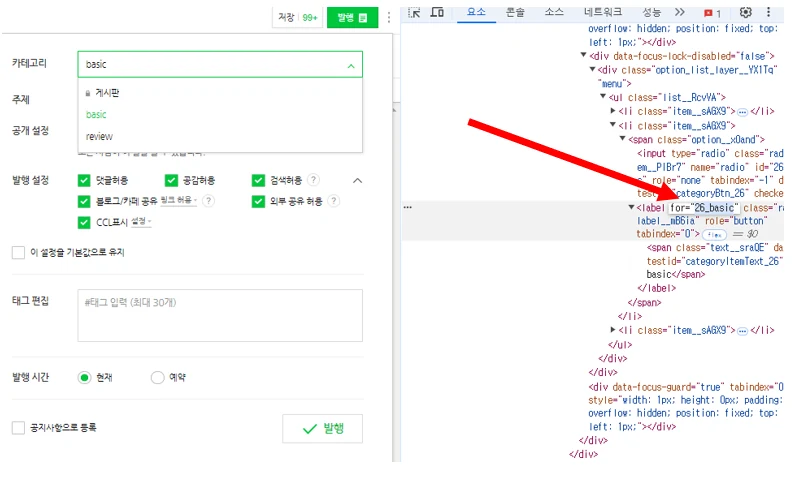Image resolution: width=792 pixels, height=477 pixels.
Task: Toggle the 검색허용 checkbox
Action: coord(258,180)
